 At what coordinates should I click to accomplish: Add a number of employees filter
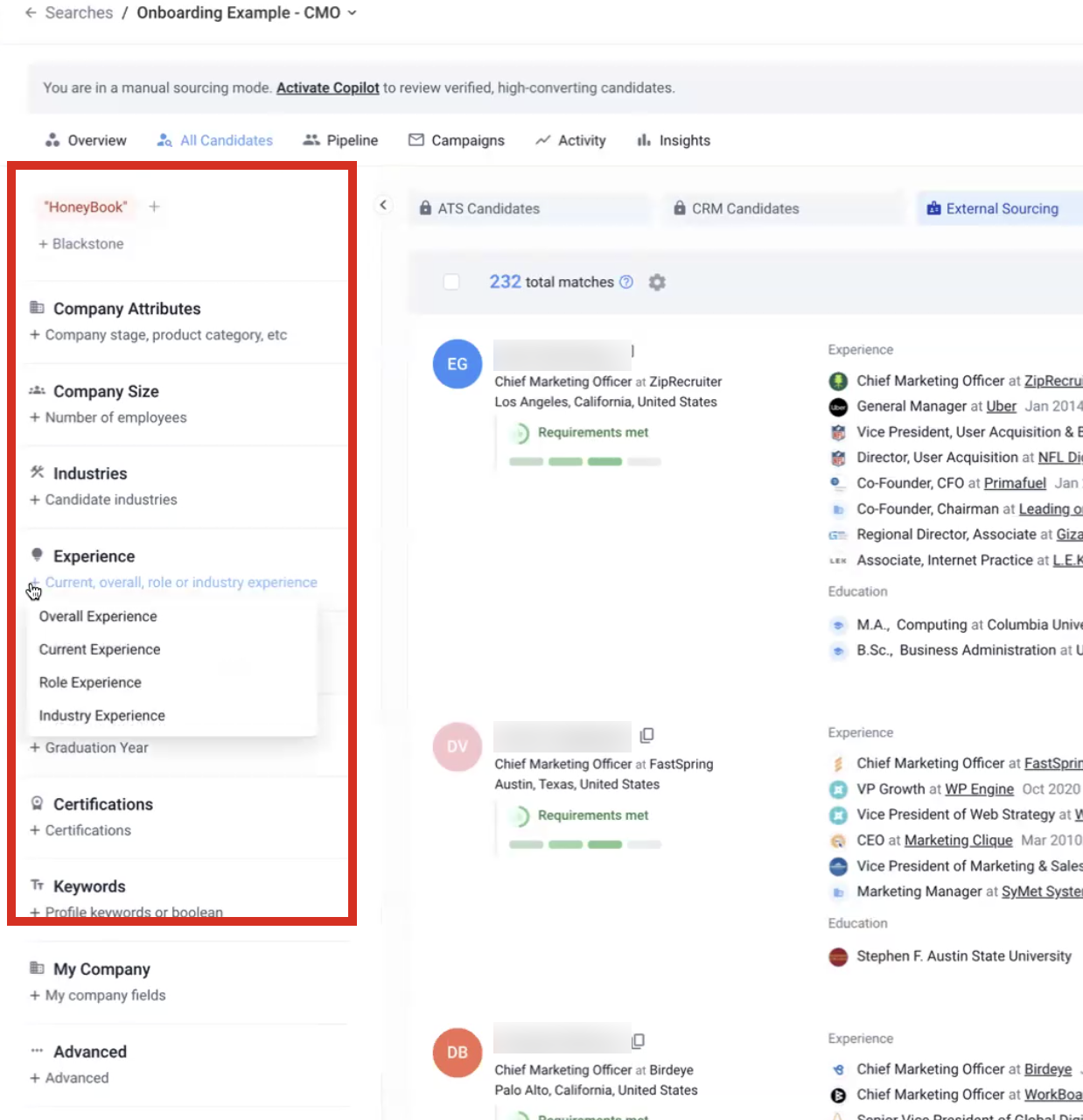108,417
